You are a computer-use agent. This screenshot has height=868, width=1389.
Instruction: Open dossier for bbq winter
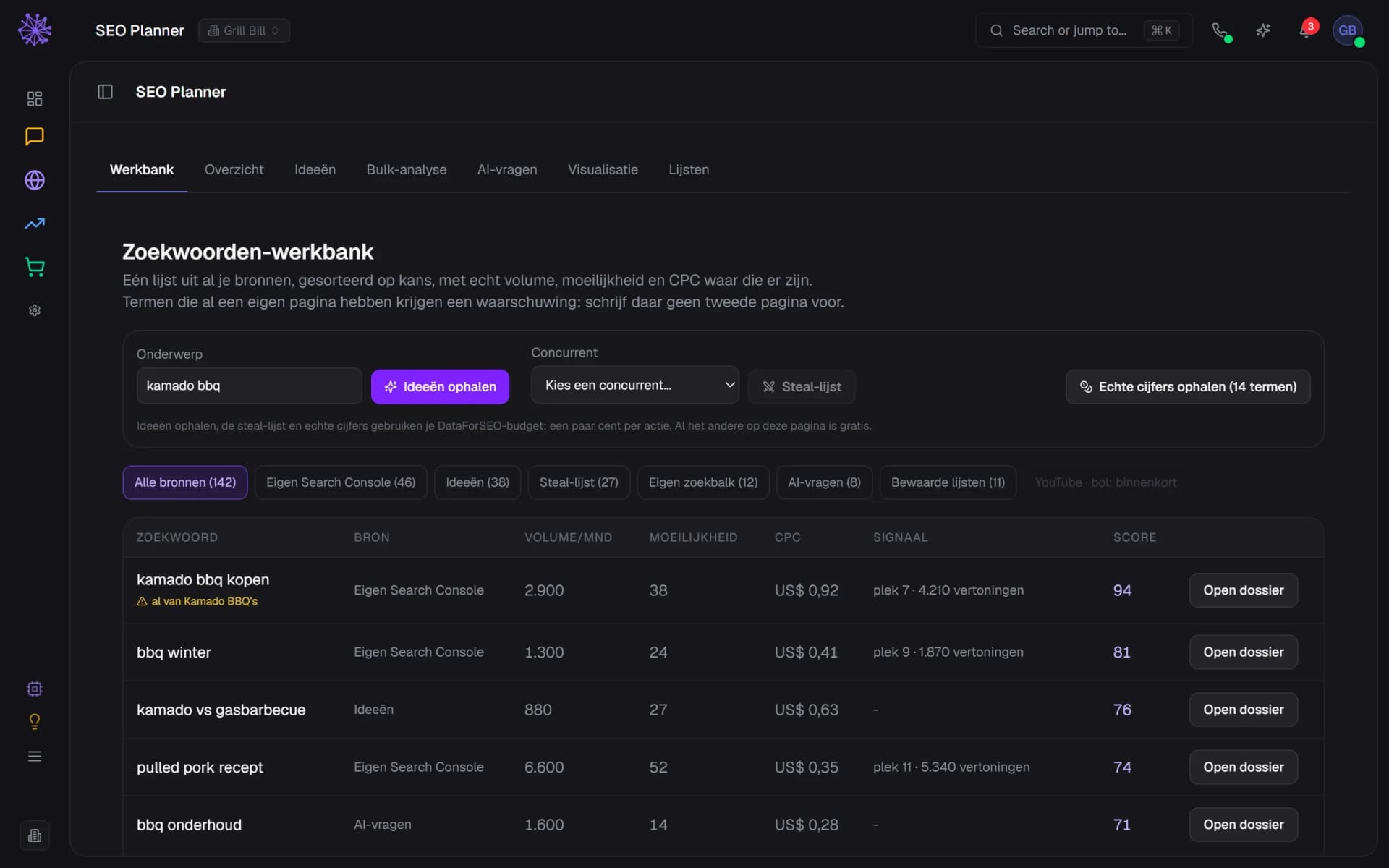(1243, 652)
